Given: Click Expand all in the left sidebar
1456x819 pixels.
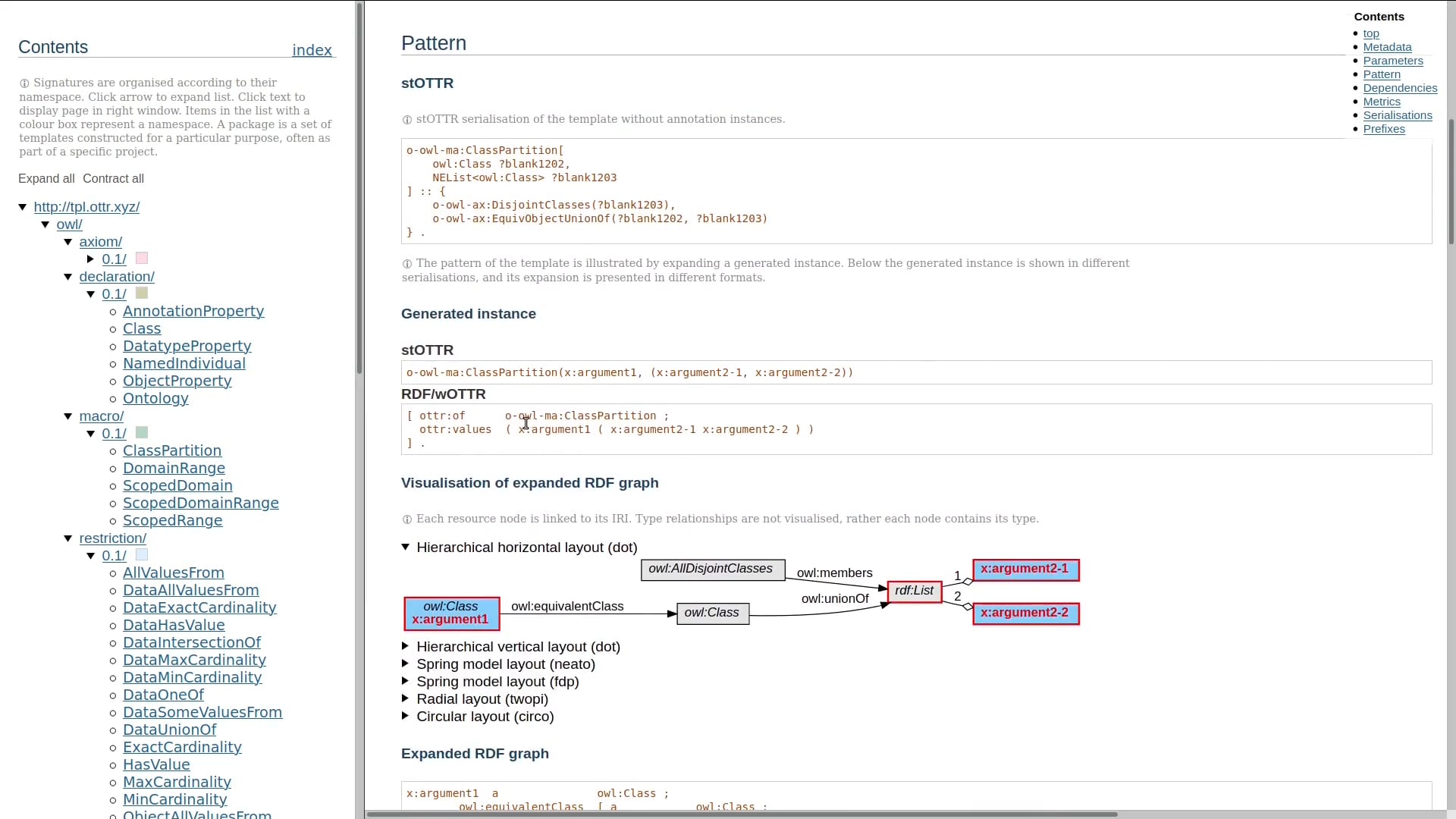Looking at the screenshot, I should [x=46, y=178].
